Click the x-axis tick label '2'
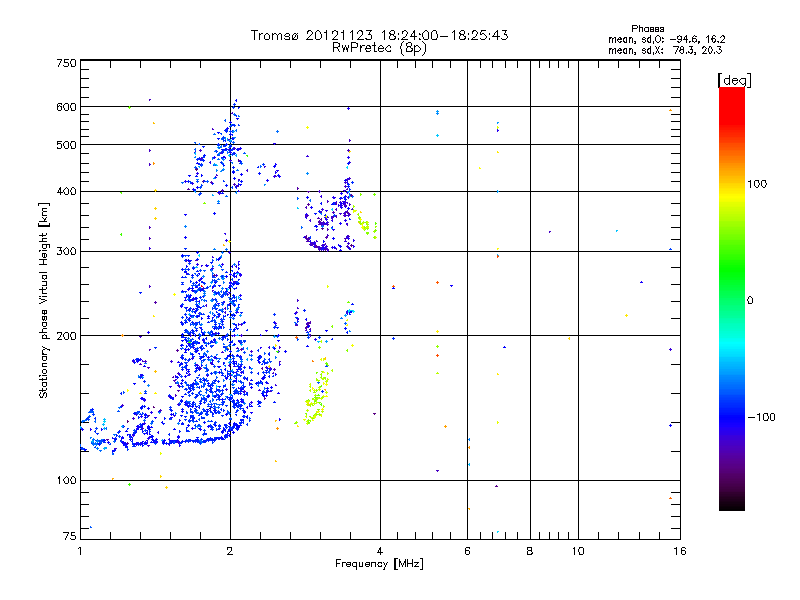 click(x=230, y=551)
